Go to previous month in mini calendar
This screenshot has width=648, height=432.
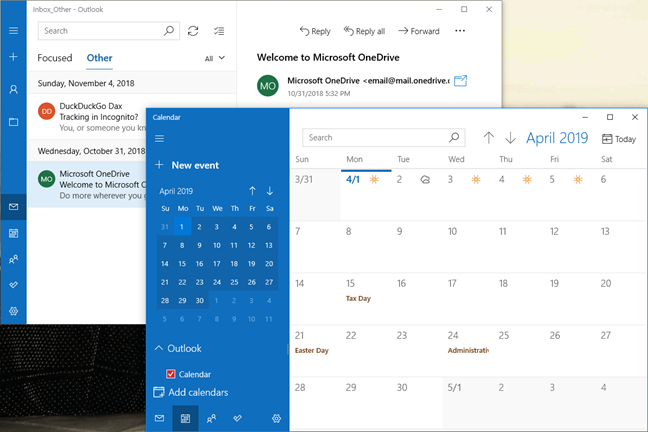tap(252, 191)
